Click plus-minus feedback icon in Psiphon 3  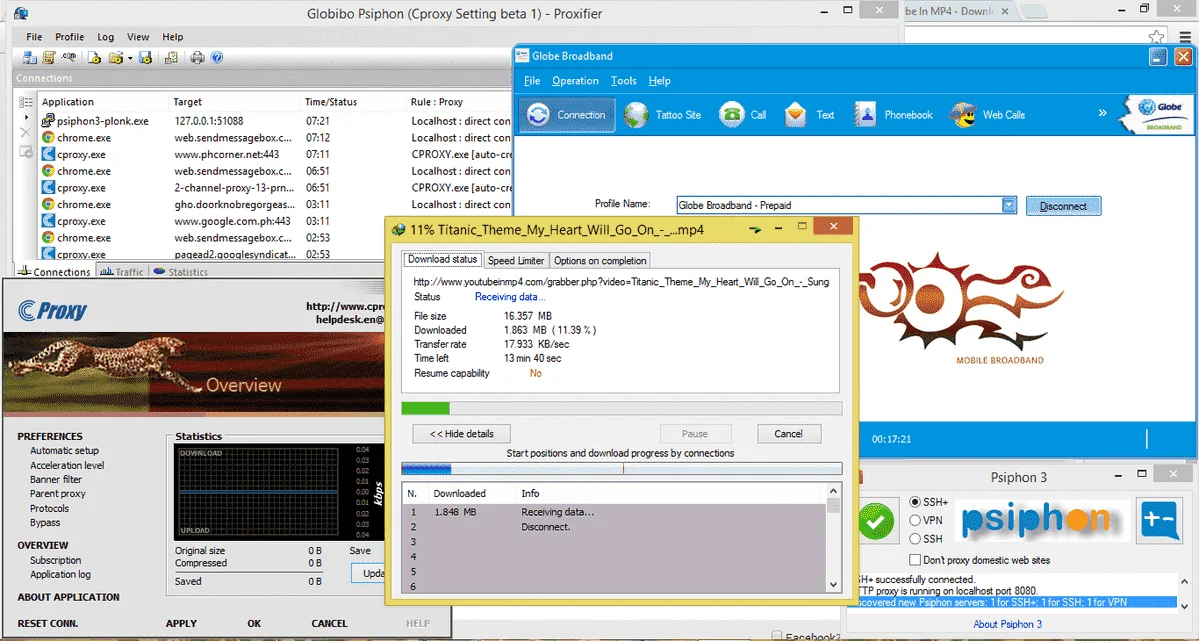click(x=1159, y=521)
